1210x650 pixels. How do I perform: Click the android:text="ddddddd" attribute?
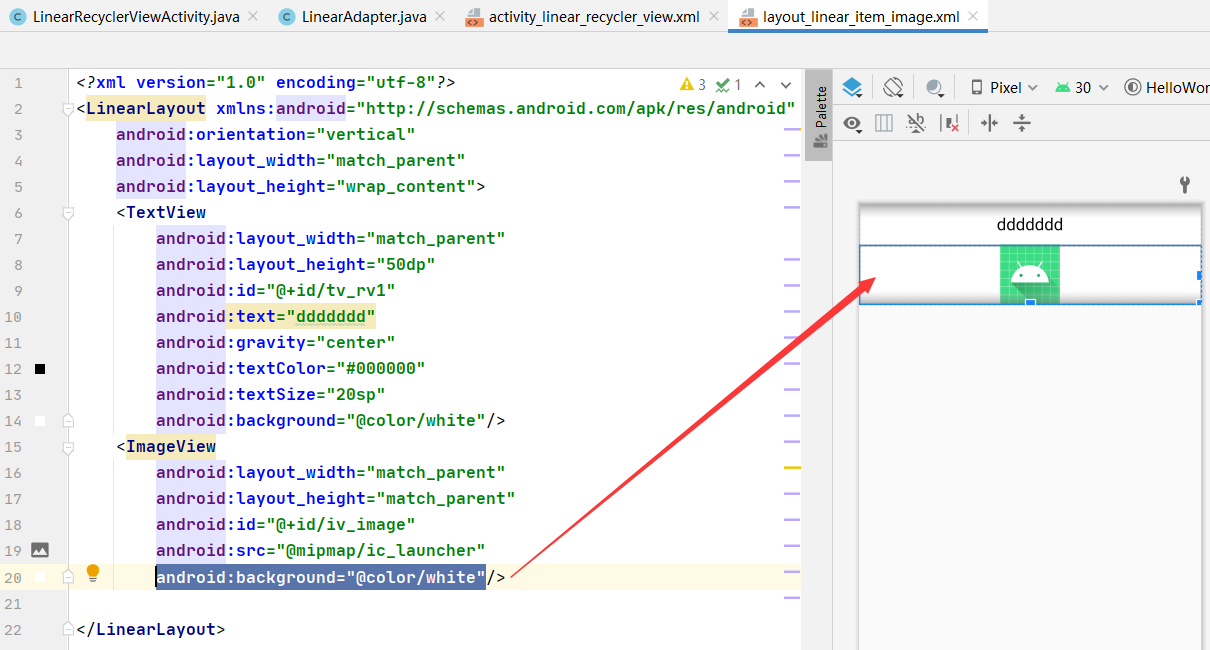coord(266,316)
